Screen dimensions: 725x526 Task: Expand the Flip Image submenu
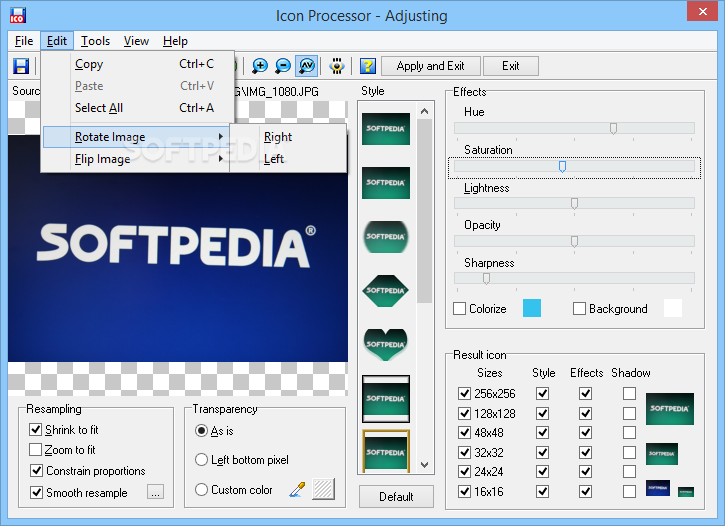(x=135, y=159)
